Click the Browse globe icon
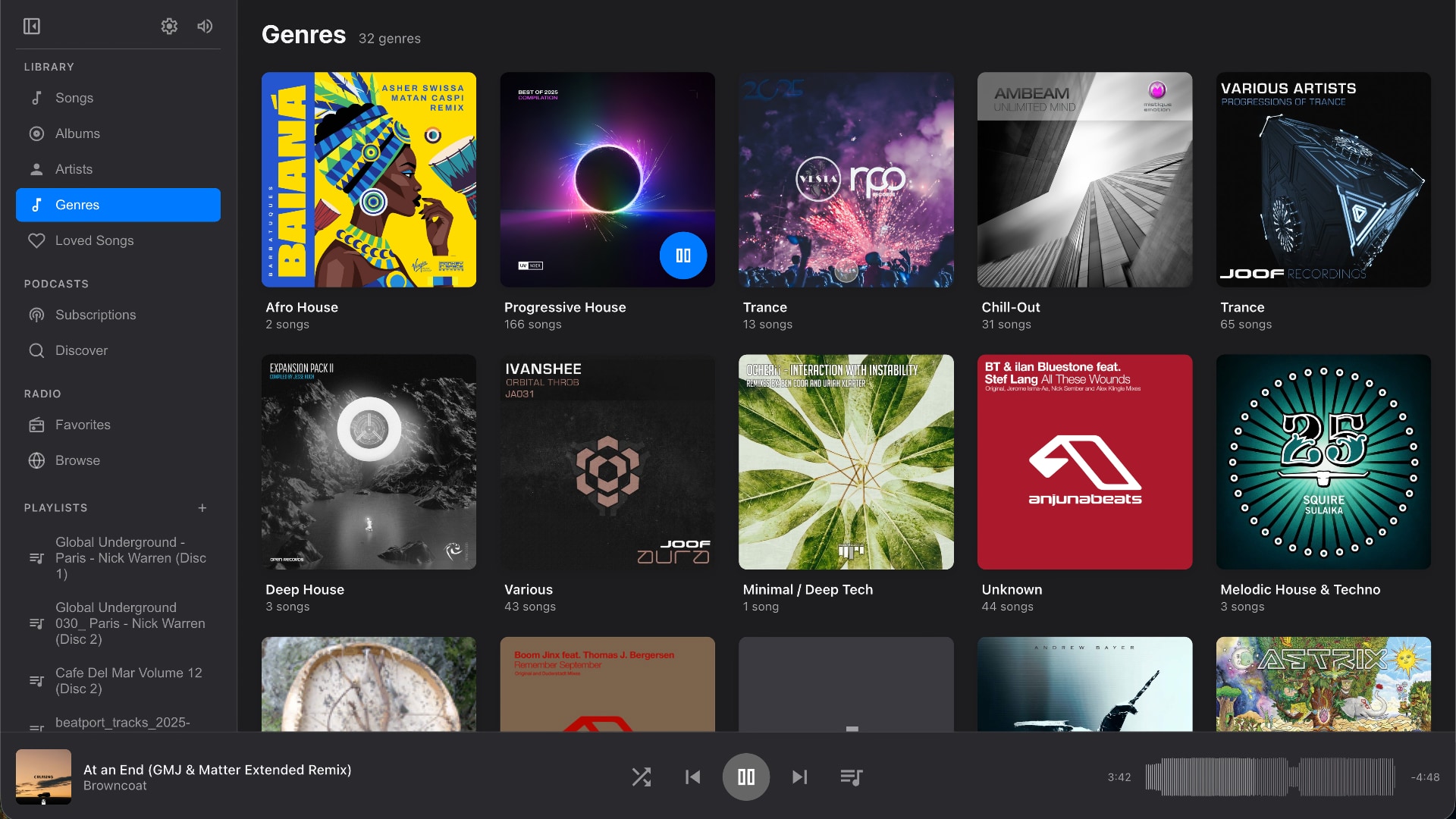Screen dimensions: 1456x819 click(x=36, y=460)
